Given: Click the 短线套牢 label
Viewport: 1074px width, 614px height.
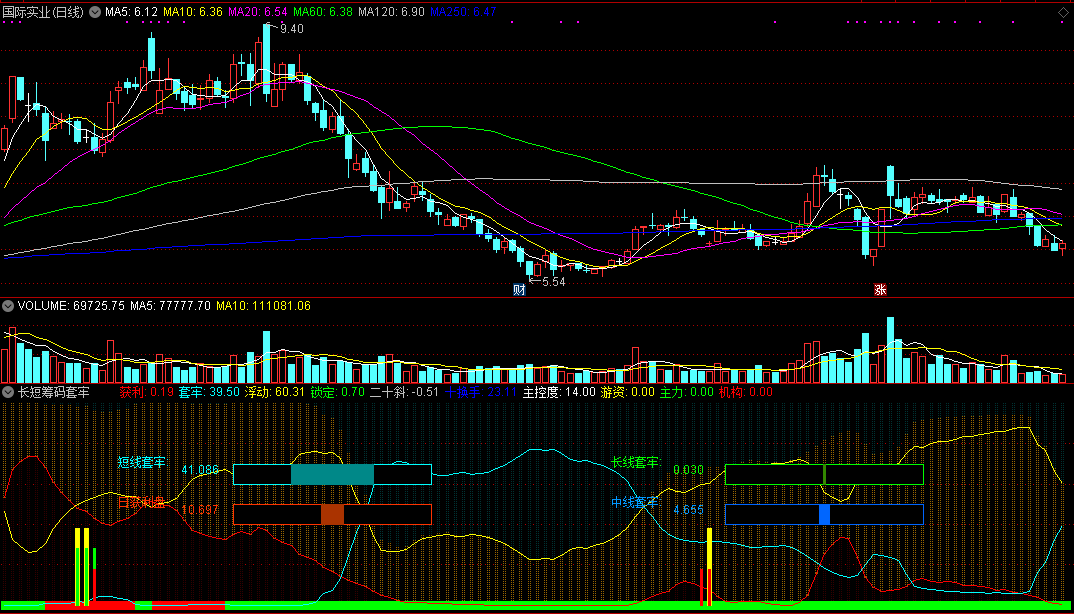Looking at the screenshot, I should pos(141,463).
